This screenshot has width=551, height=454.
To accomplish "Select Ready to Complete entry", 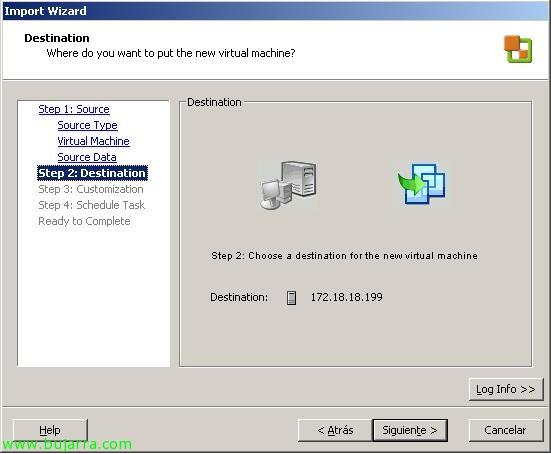I will pos(84,221).
